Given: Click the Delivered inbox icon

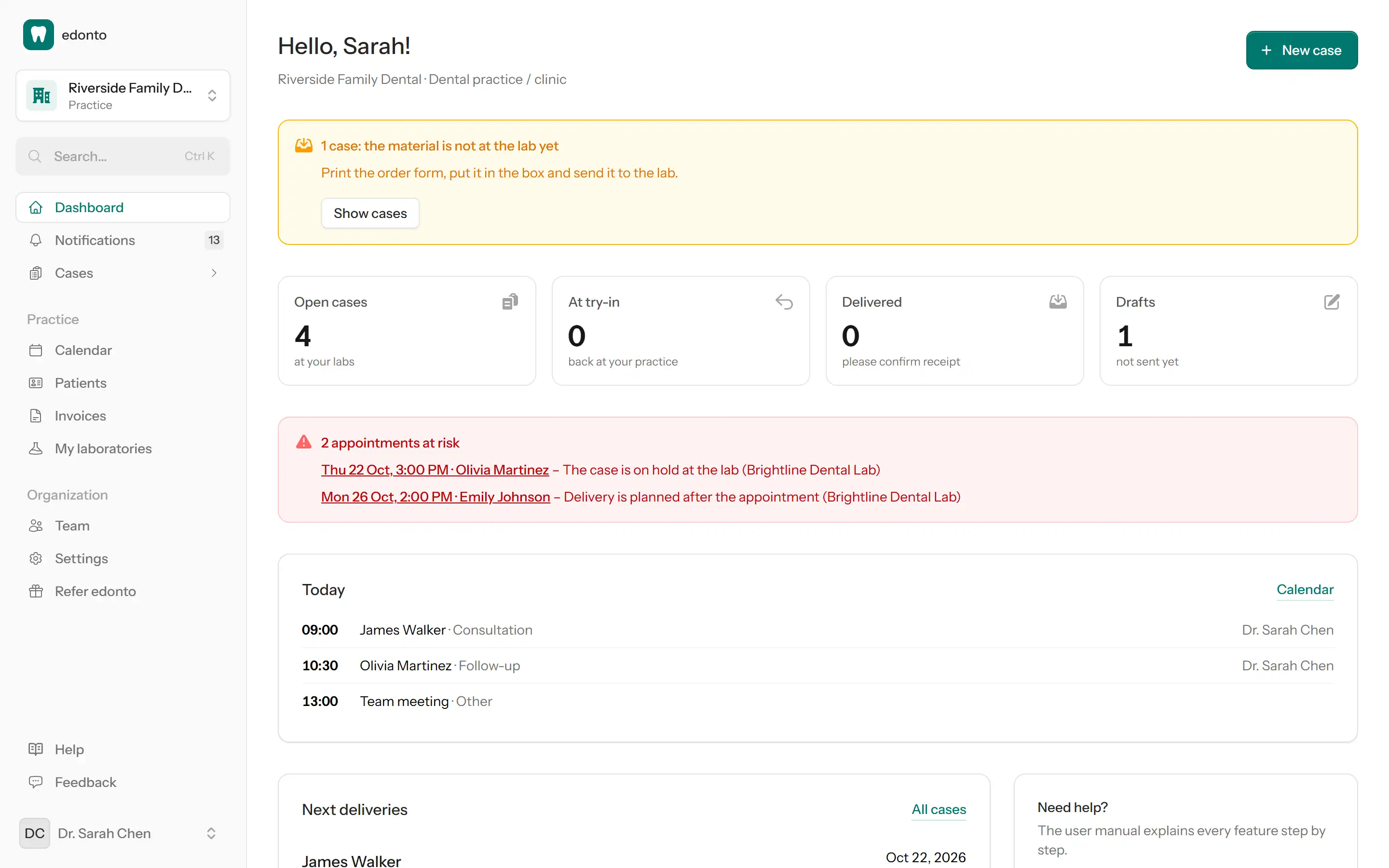Looking at the screenshot, I should tap(1058, 301).
